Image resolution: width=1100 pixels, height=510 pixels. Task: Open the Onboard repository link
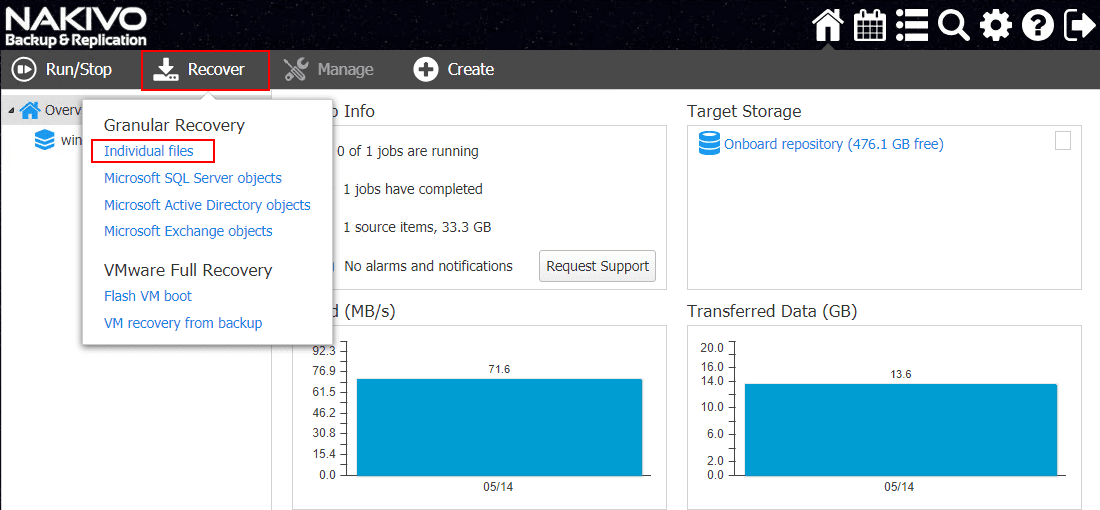click(x=834, y=144)
